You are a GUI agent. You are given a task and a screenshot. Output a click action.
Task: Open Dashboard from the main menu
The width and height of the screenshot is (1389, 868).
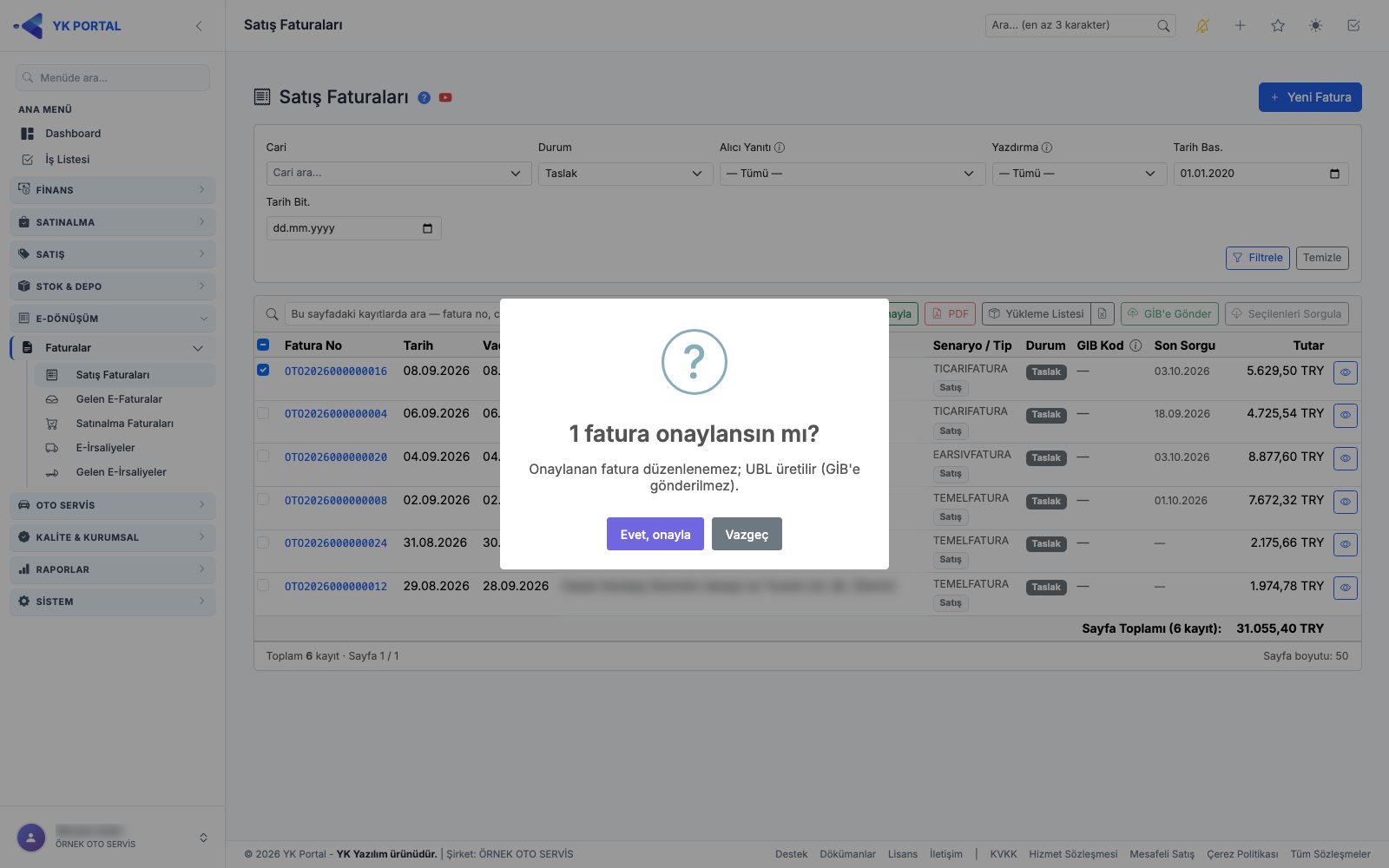(x=73, y=134)
